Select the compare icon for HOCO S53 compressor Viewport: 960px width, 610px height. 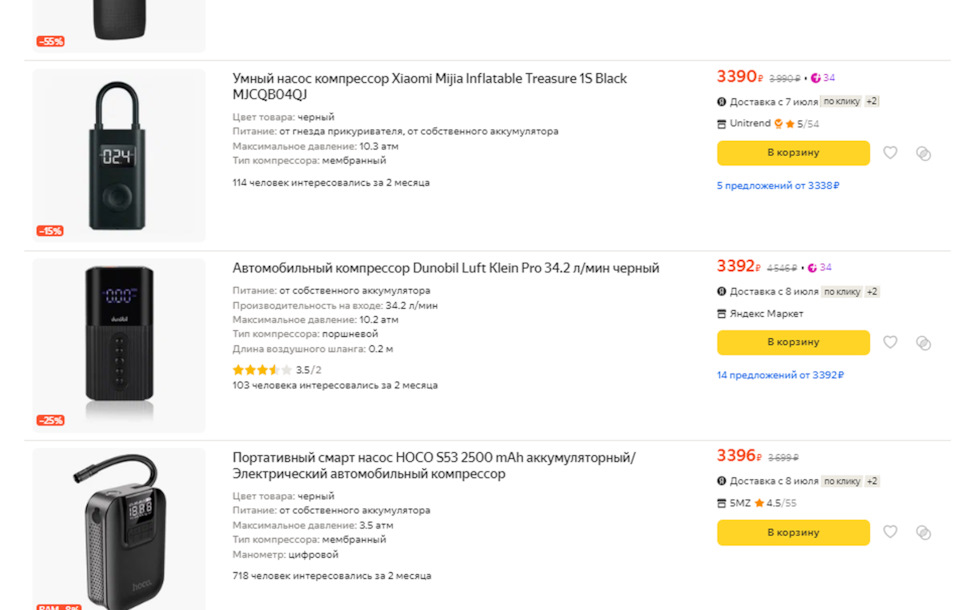coord(921,532)
